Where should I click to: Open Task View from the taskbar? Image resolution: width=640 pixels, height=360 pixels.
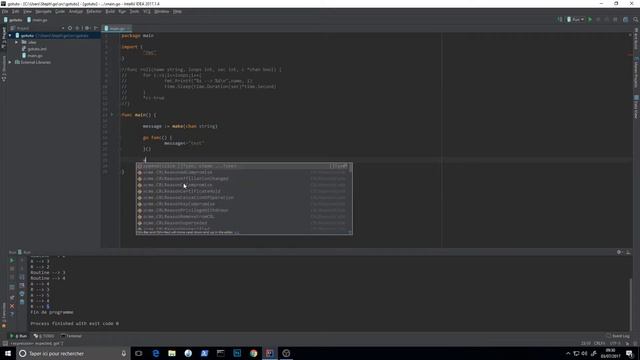[x=139, y=353]
